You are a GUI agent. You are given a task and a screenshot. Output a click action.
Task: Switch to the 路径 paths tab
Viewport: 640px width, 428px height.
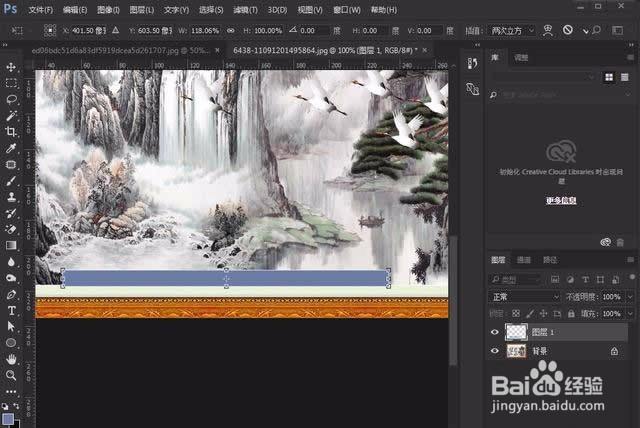point(550,260)
